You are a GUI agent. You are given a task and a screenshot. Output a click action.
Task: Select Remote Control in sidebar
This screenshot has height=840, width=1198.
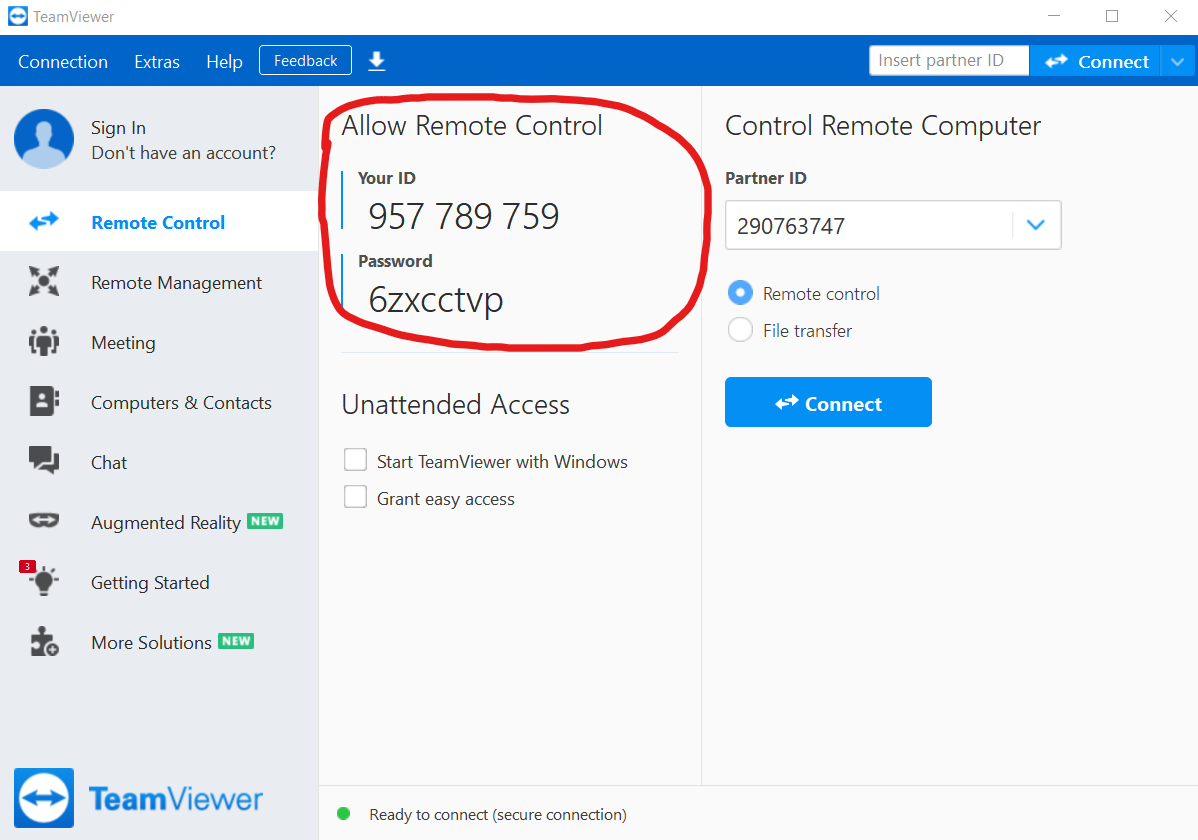tap(159, 222)
